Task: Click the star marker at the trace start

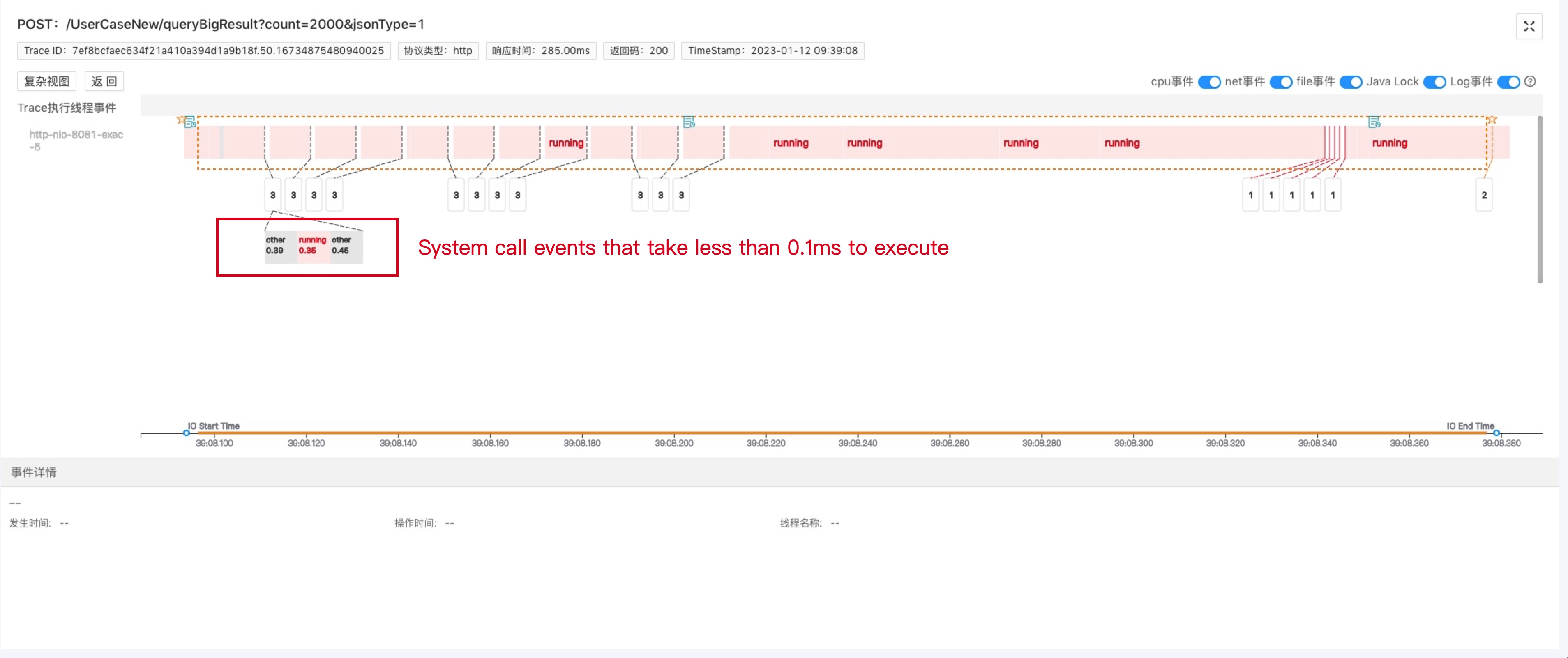Action: pos(181,119)
